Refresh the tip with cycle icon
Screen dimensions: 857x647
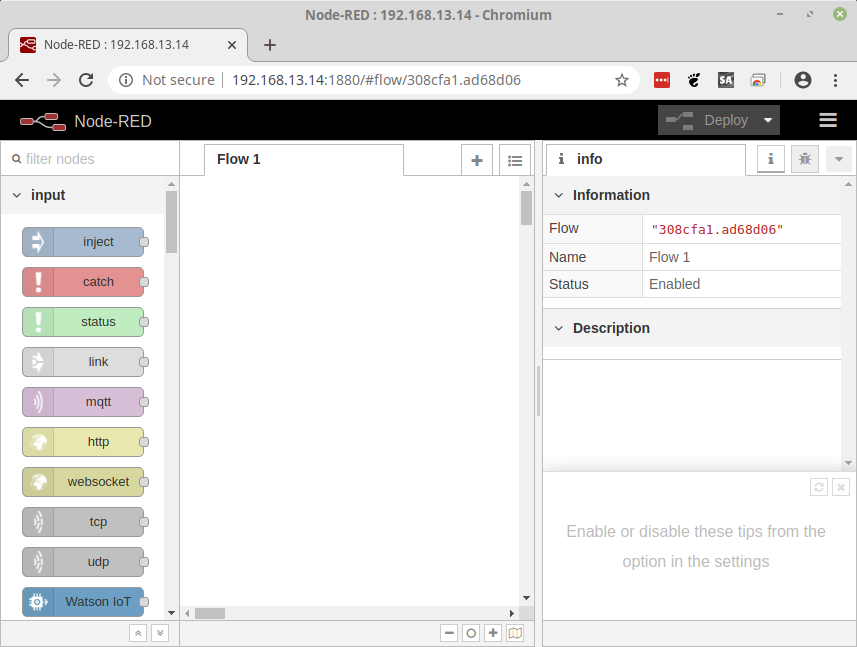819,487
